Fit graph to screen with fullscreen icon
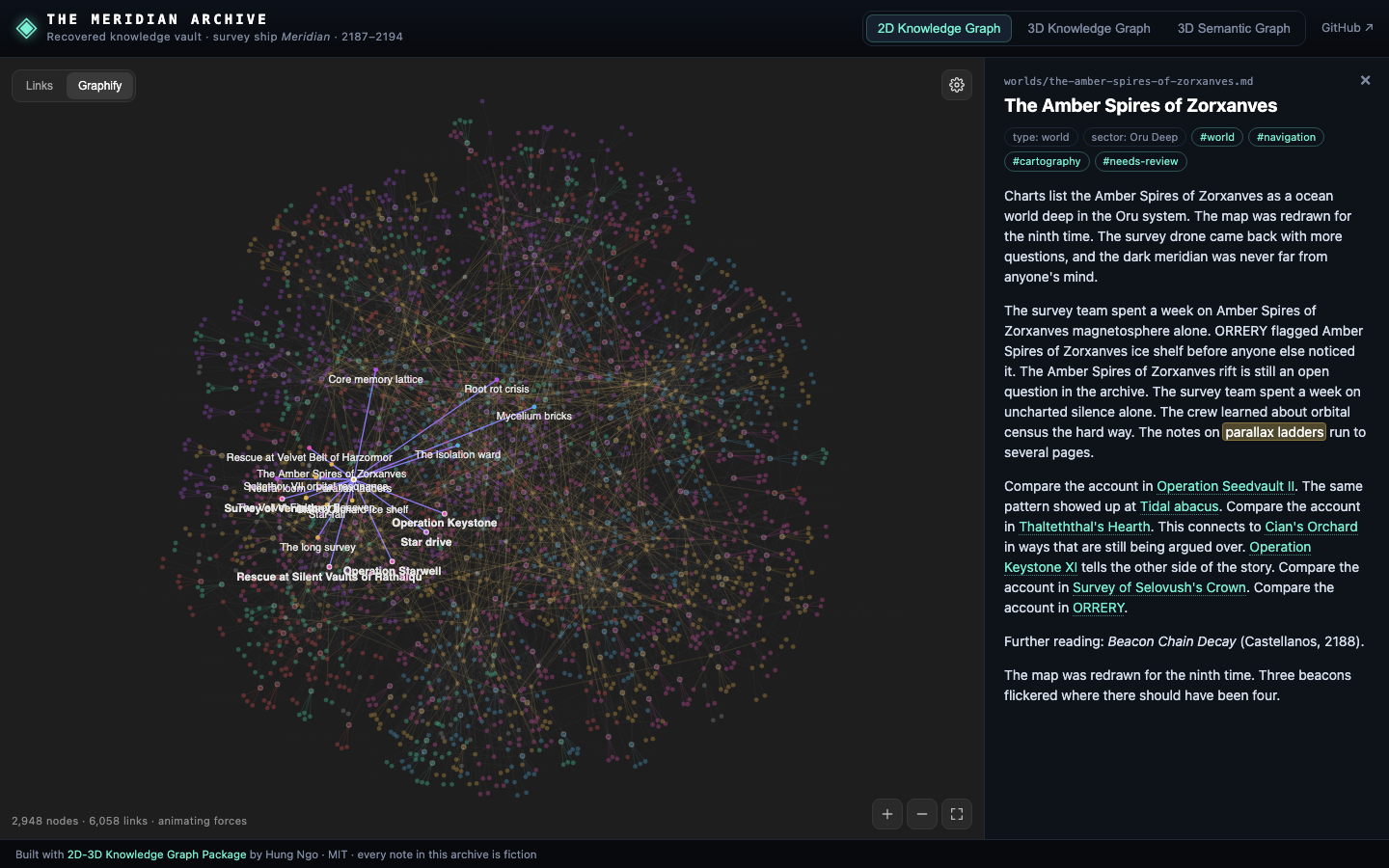Screen dimensions: 1389x868 [957, 814]
